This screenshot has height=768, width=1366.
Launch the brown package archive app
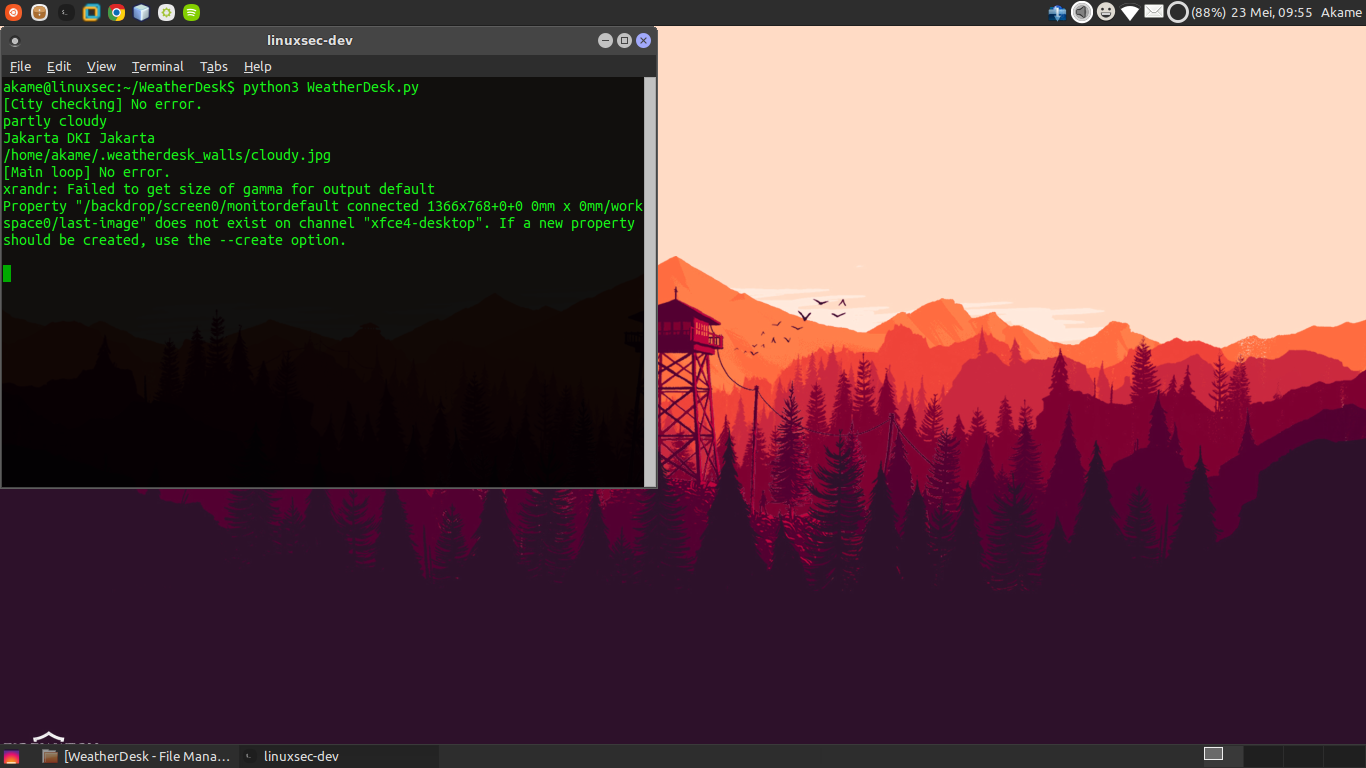(39, 13)
